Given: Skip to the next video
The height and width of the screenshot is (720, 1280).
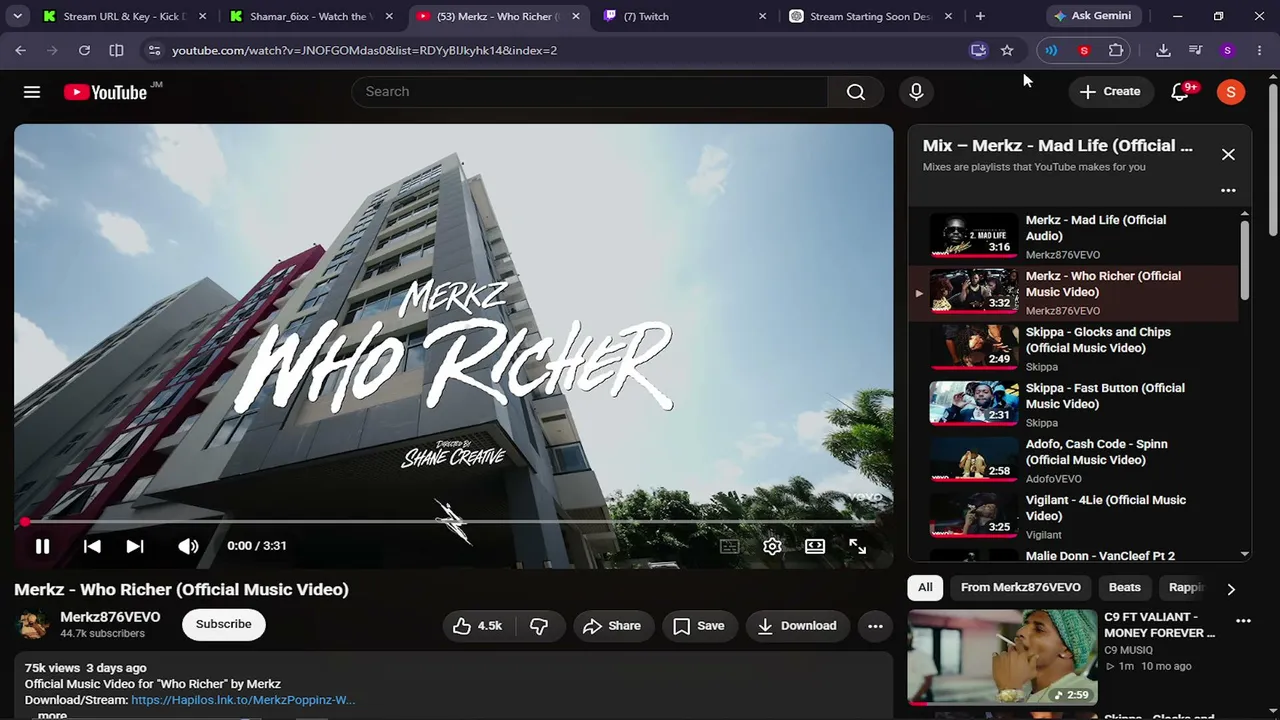Looking at the screenshot, I should pos(135,546).
